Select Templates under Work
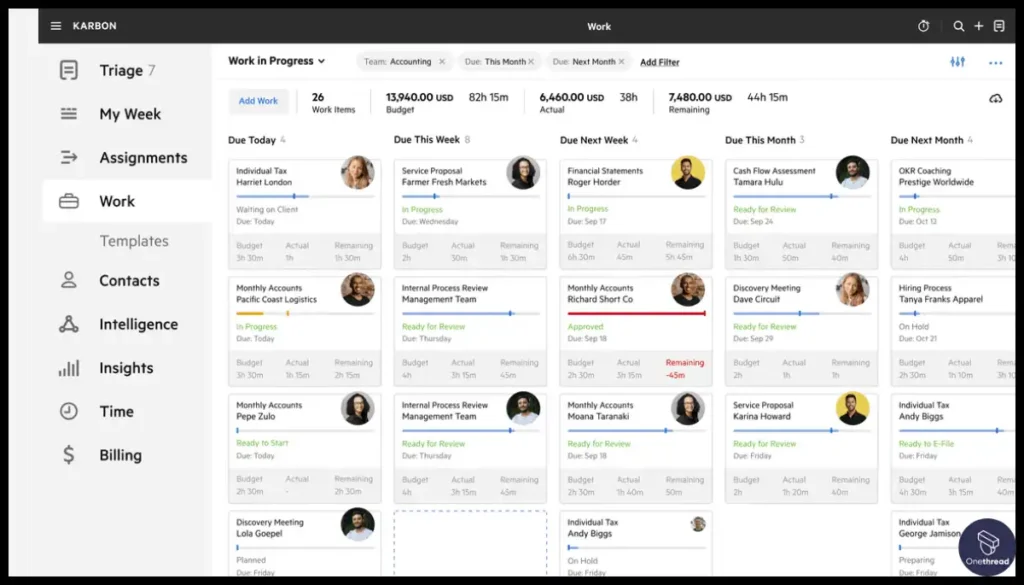 pos(134,241)
